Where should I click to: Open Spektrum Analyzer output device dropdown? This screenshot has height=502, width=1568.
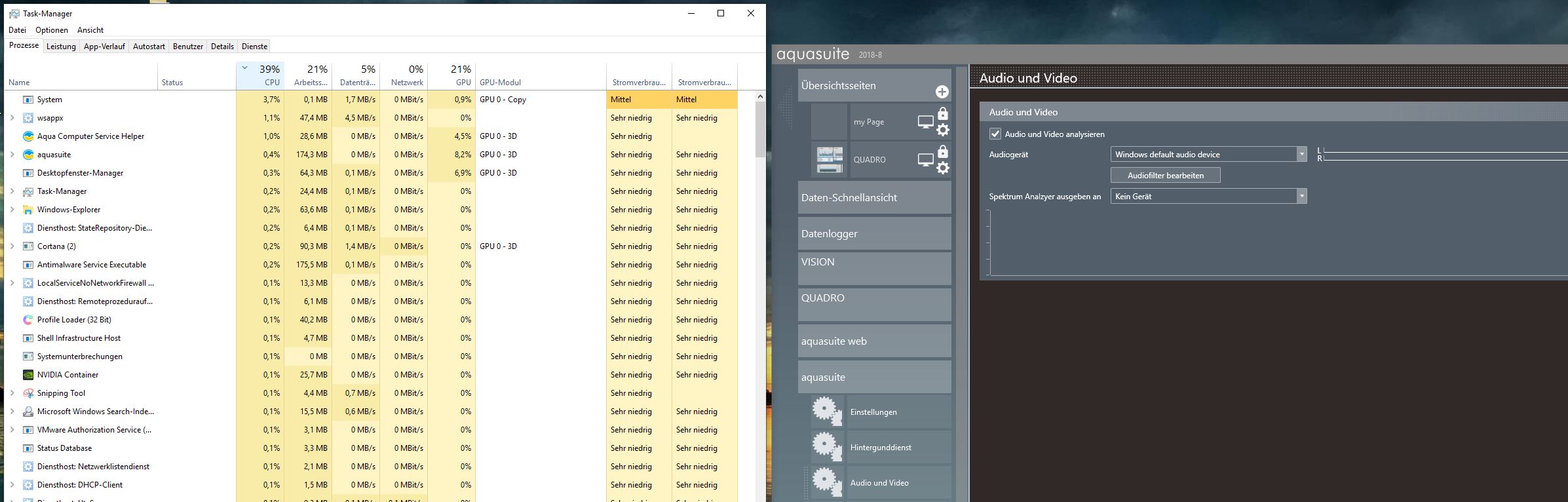(1301, 197)
